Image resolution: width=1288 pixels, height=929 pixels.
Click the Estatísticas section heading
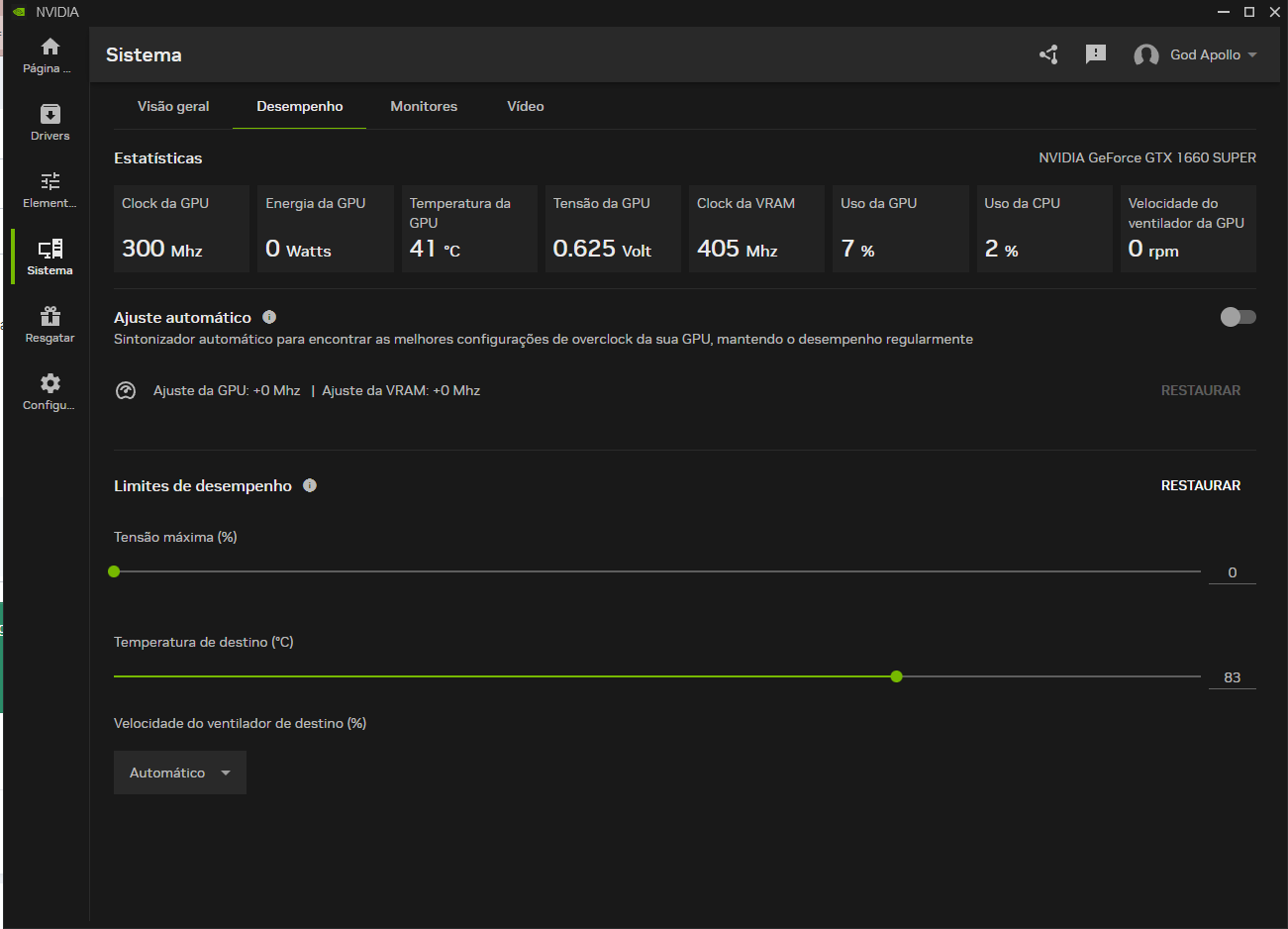[x=158, y=157]
